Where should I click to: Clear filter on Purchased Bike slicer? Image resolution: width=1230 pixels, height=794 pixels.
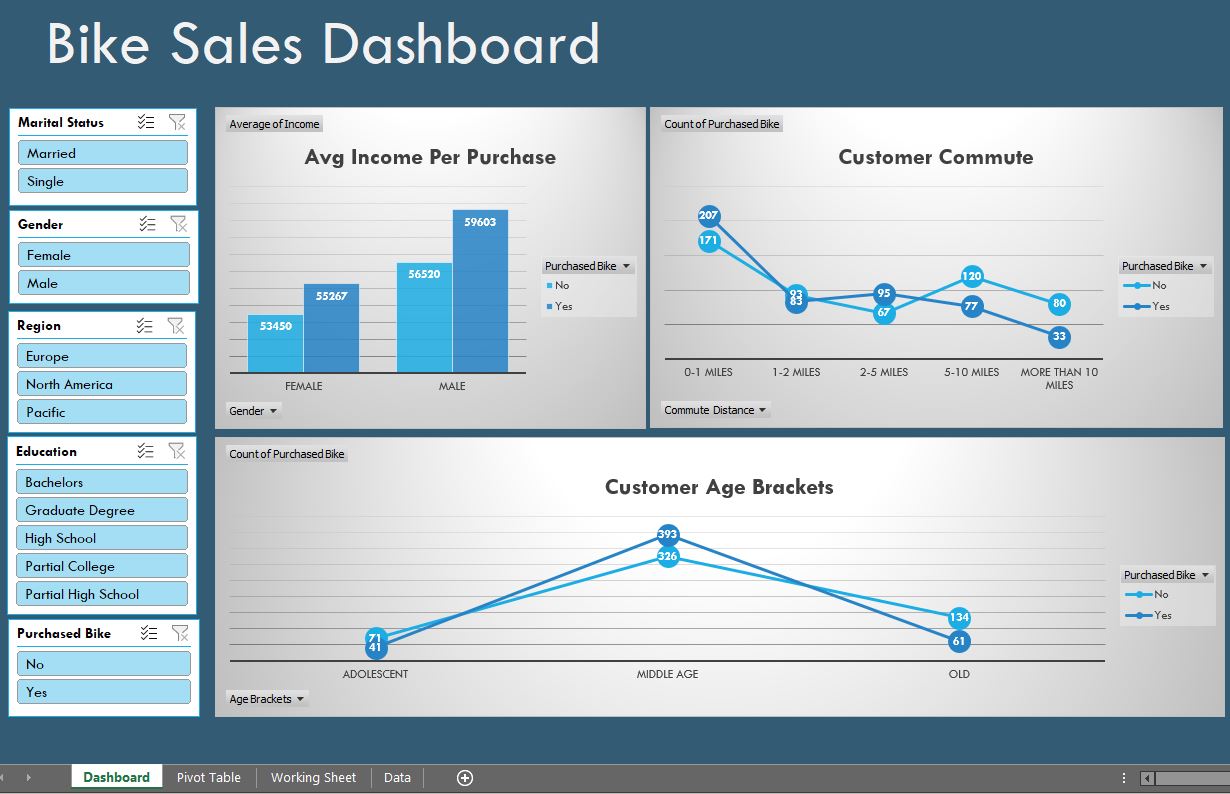coord(180,633)
